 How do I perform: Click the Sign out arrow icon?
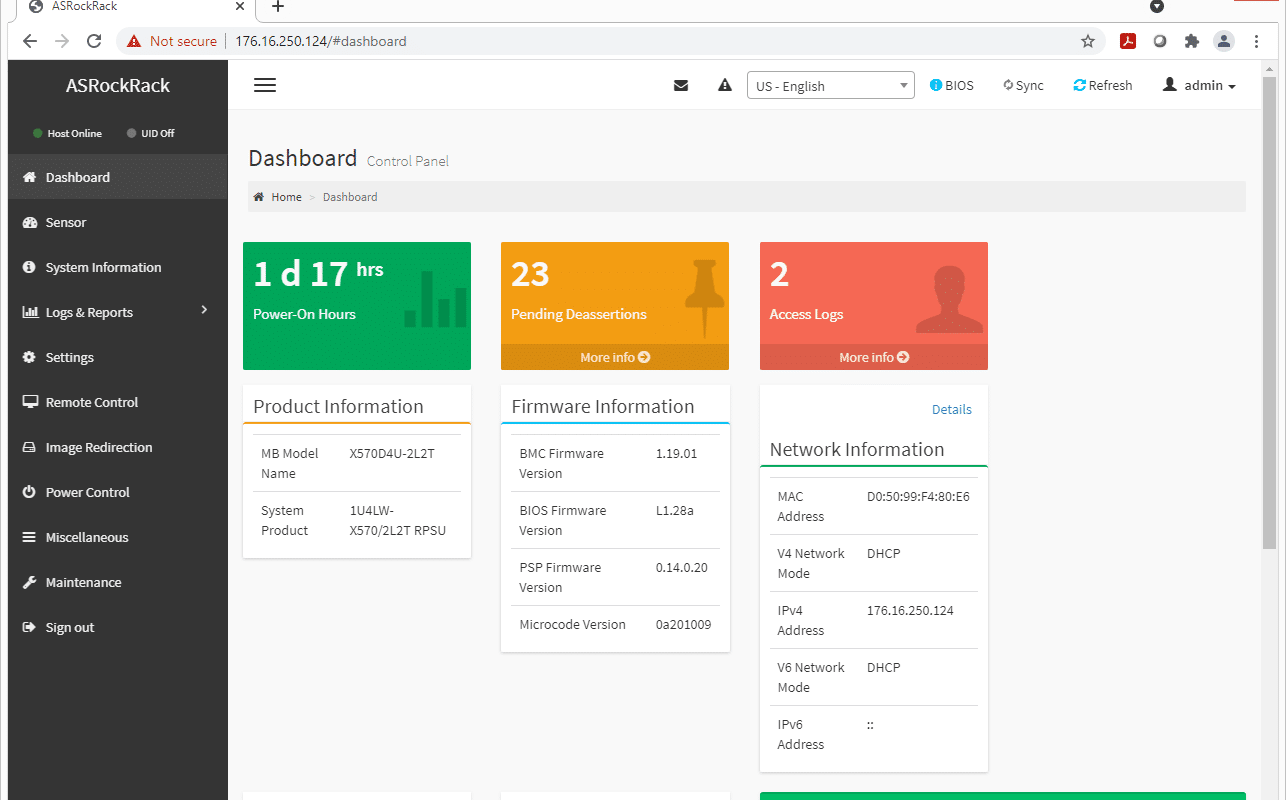(x=29, y=627)
